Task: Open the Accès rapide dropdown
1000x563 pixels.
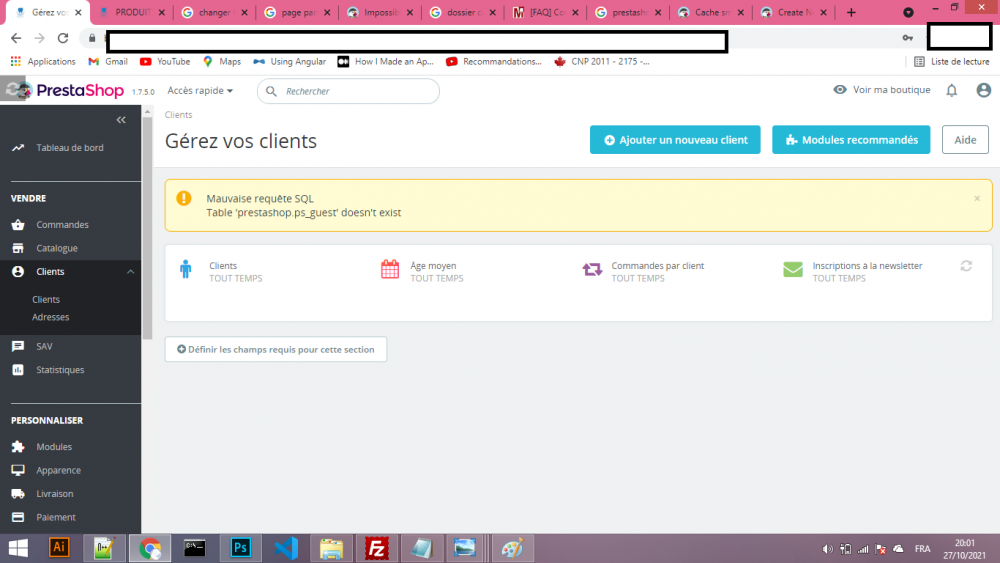Action: tap(200, 91)
